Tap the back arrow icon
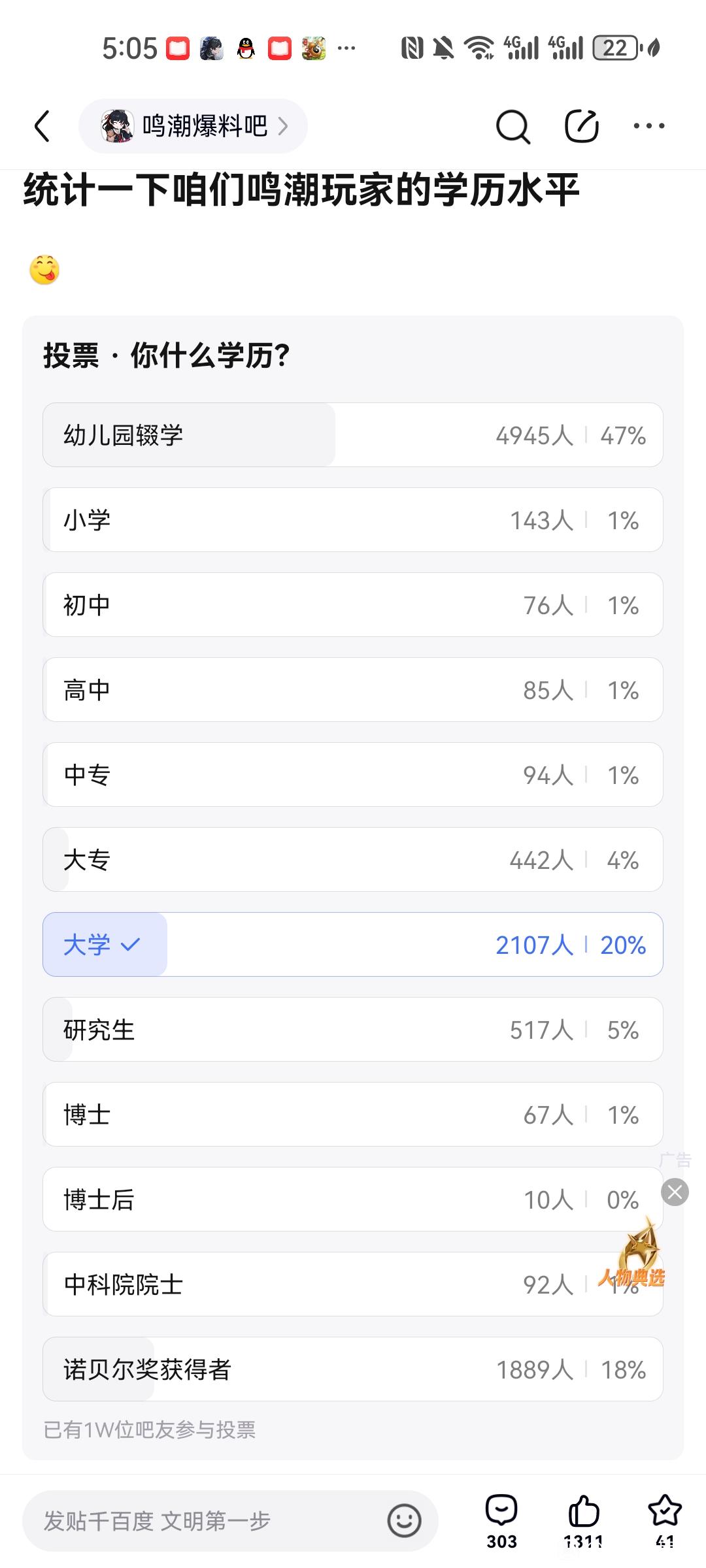The width and height of the screenshot is (706, 1568). coord(42,126)
